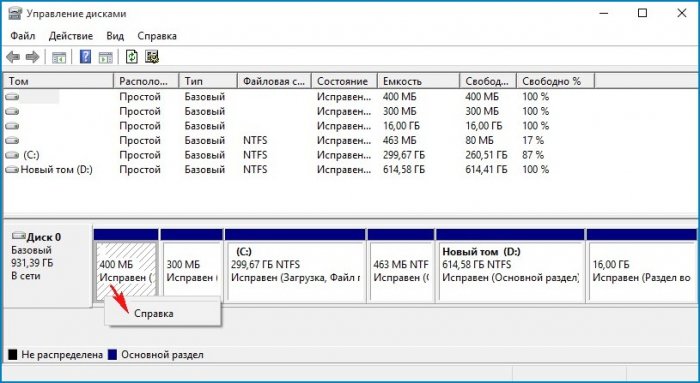Viewport: 700px width, 383px height.
Task: Minimize the Управление дисками window
Action: coord(604,13)
